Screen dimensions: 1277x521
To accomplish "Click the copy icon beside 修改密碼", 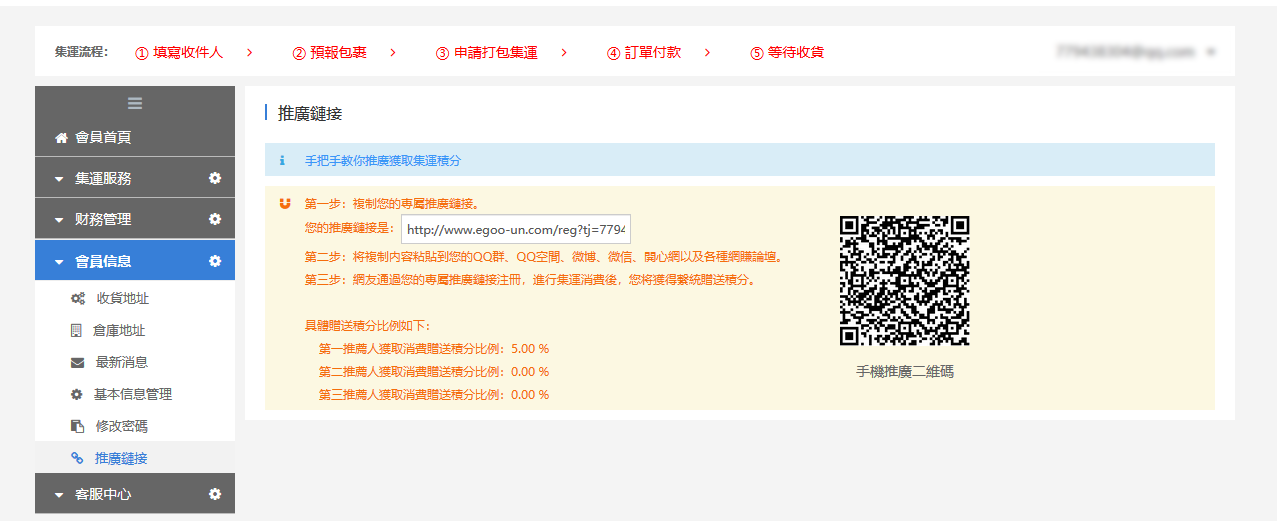I will (x=77, y=426).
